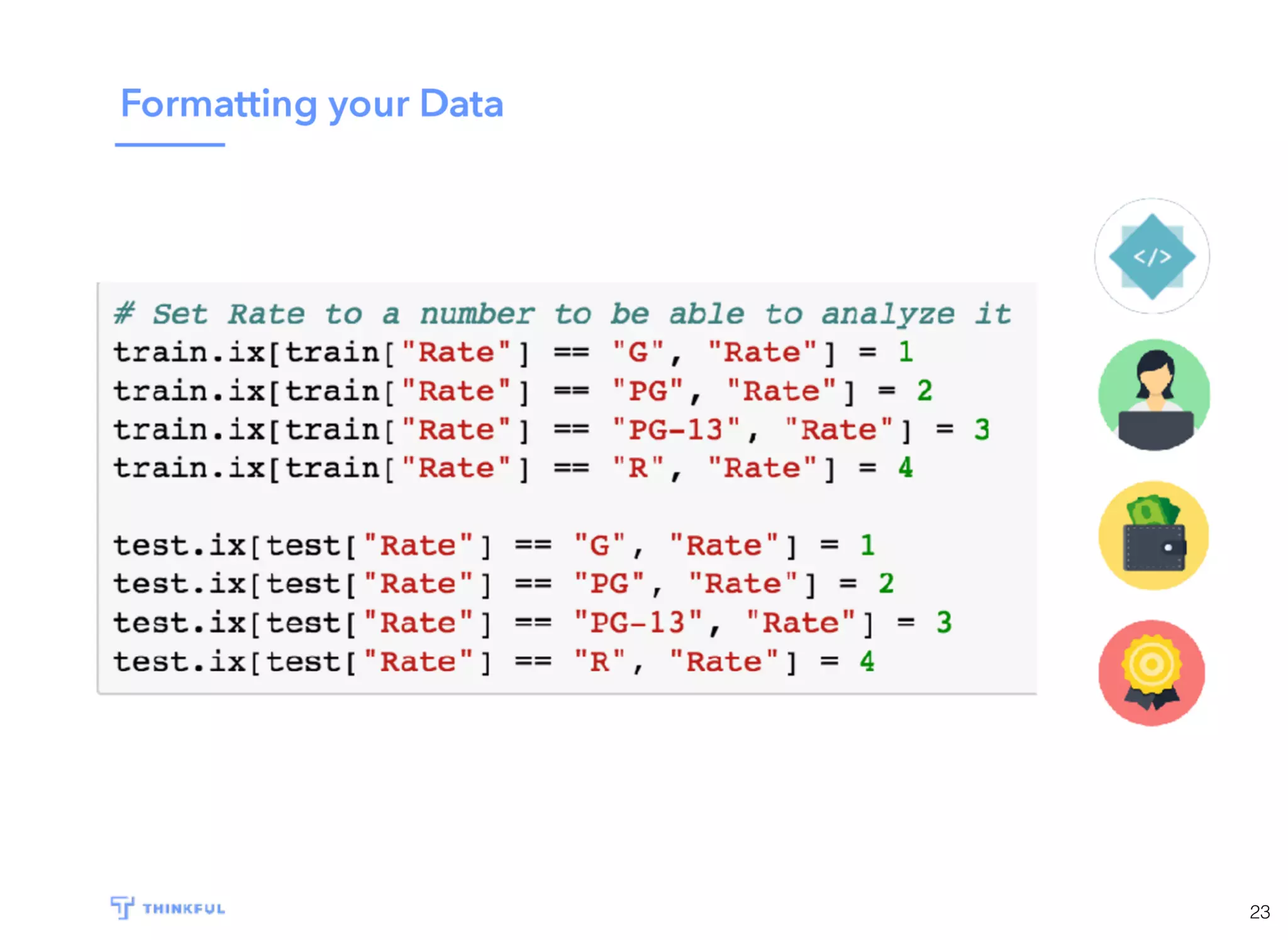Image resolution: width=1288 pixels, height=940 pixels.
Task: Click the test line assigning value 2
Action: [x=503, y=585]
